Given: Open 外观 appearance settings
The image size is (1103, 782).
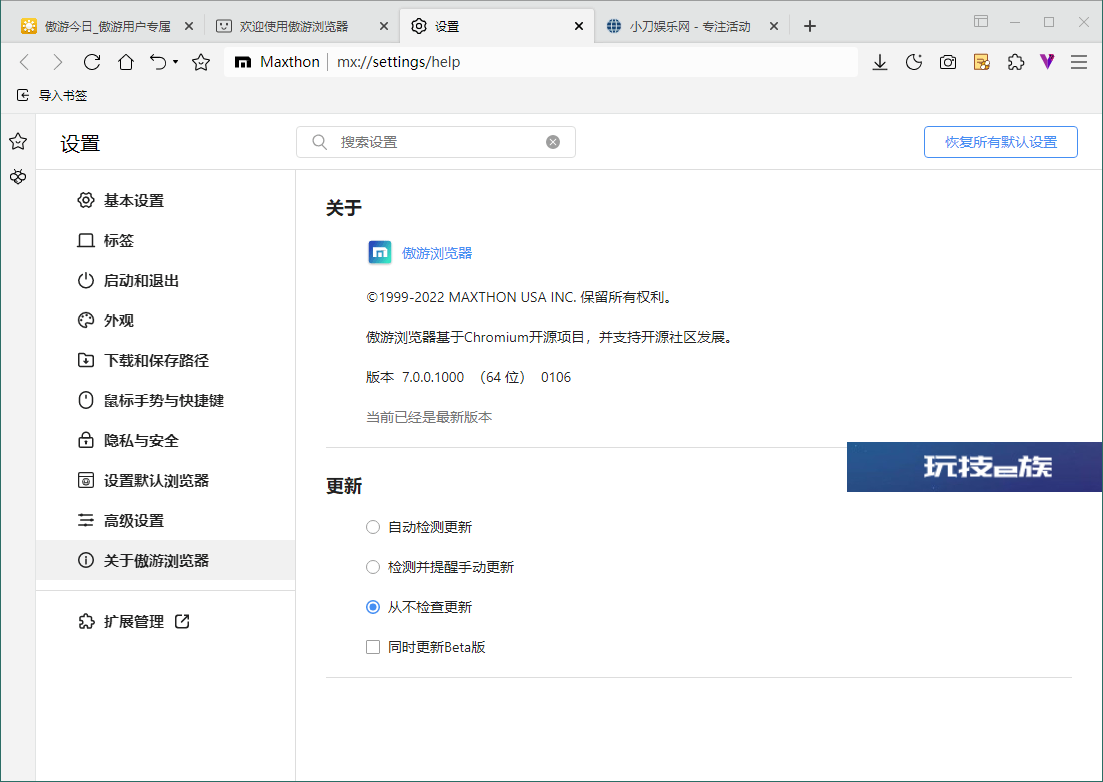Looking at the screenshot, I should (165, 321).
